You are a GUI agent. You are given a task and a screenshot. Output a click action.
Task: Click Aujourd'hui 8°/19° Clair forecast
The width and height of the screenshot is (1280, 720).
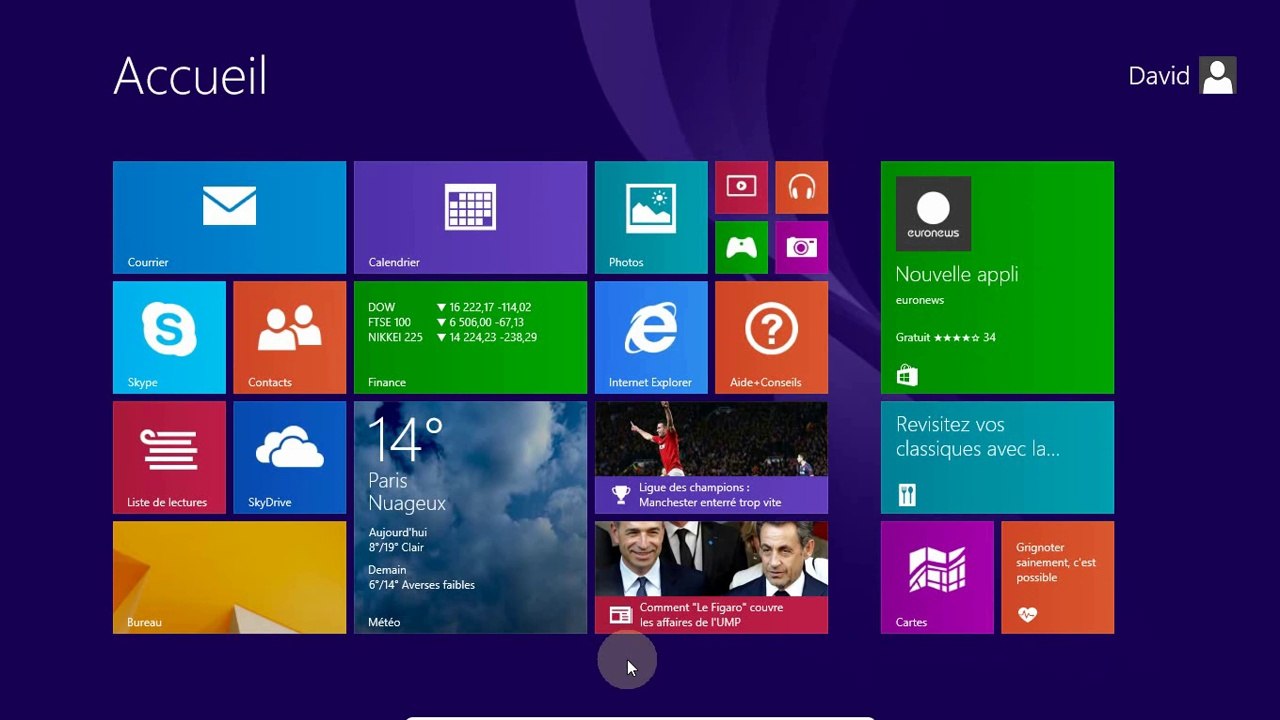397,540
